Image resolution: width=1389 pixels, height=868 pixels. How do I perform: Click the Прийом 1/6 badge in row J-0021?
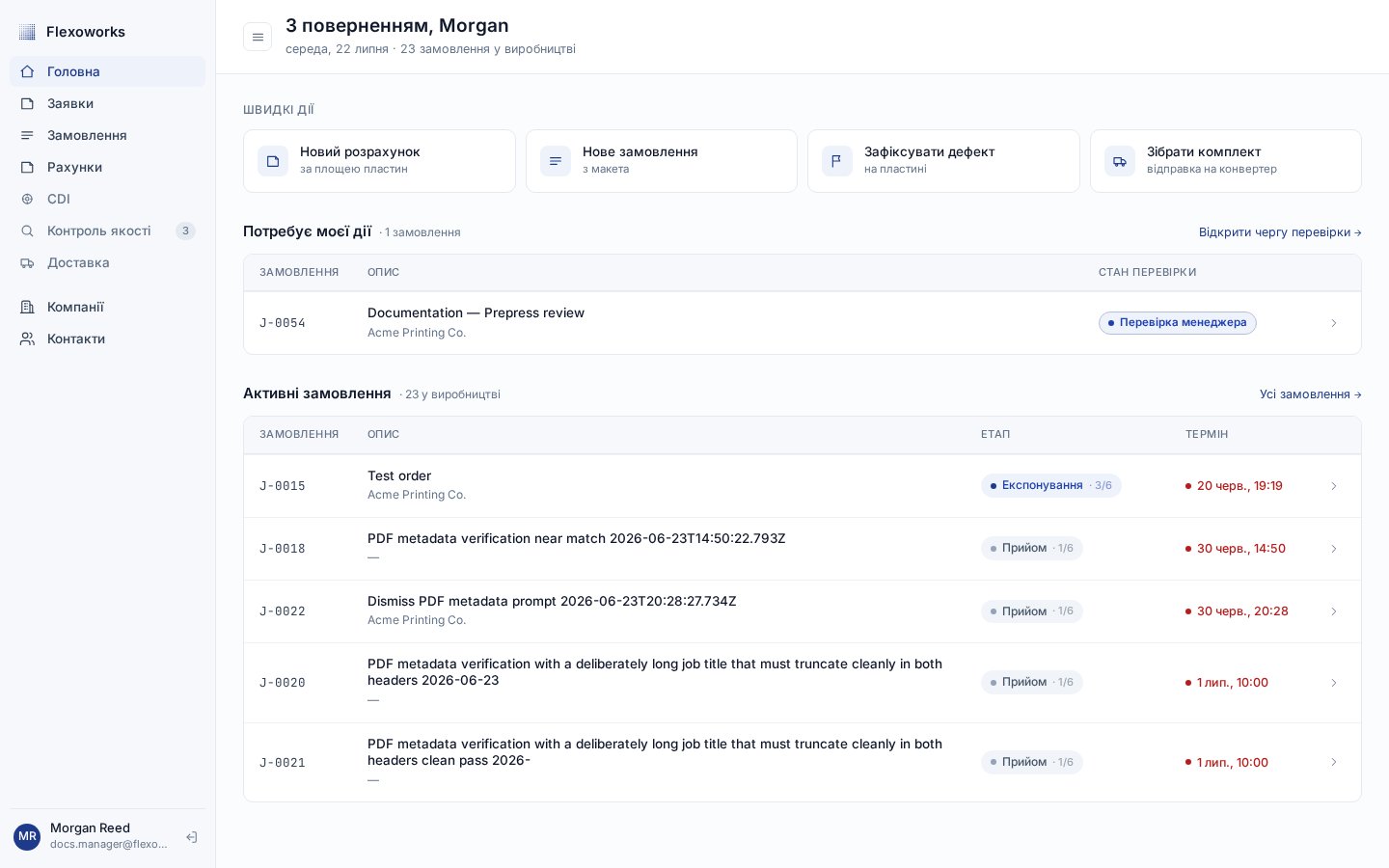1032,762
